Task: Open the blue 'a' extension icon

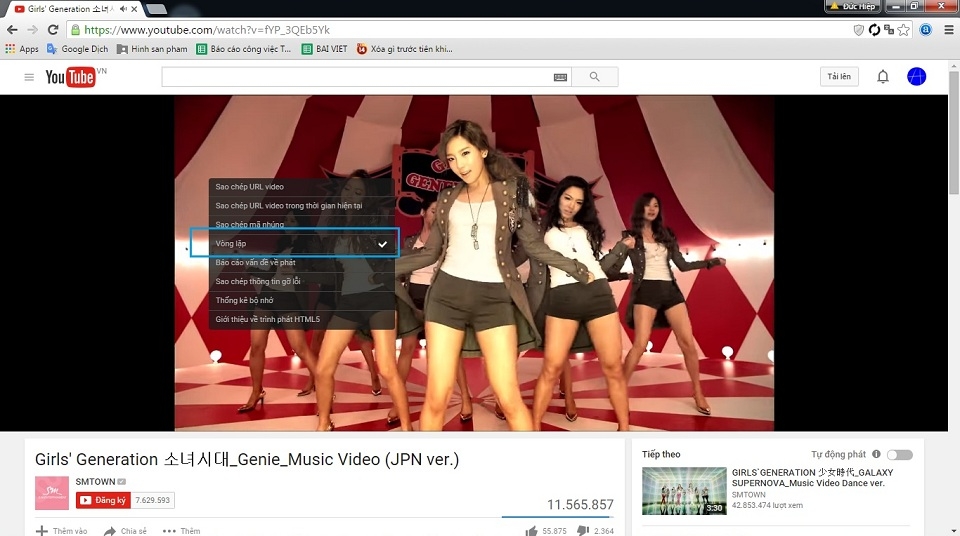Action: coord(926,29)
